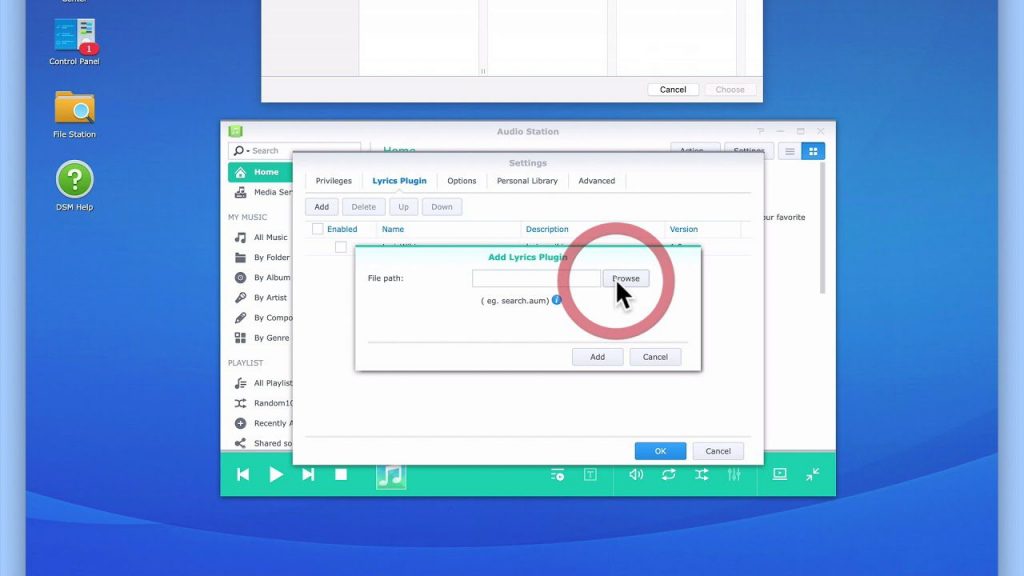Move plugin Down button
The image size is (1024, 576).
(441, 207)
